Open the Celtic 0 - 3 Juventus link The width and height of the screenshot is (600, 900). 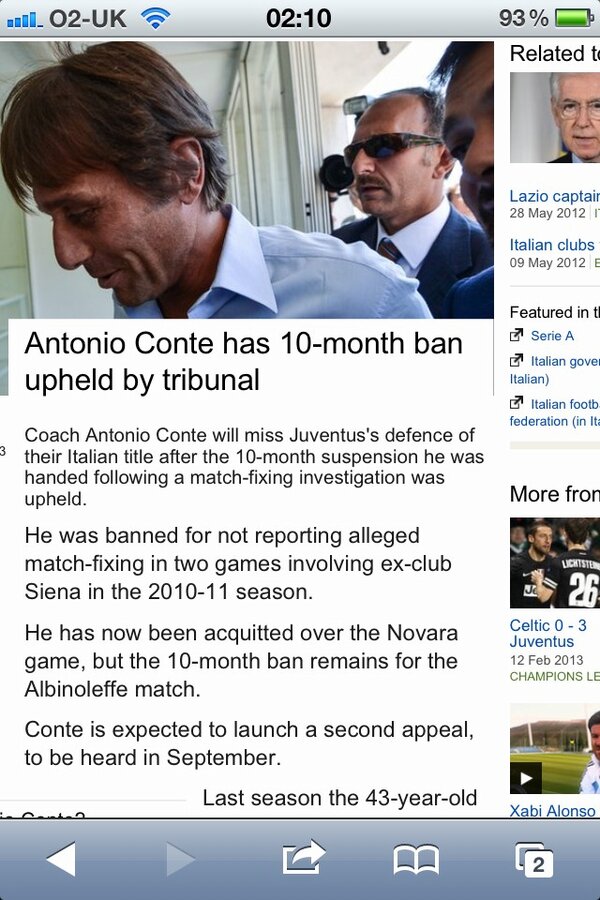[x=548, y=633]
